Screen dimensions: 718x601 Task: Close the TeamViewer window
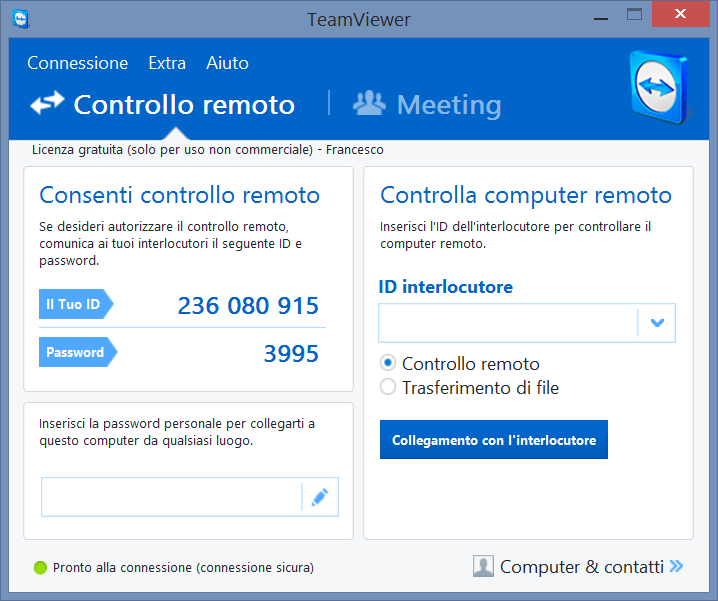point(680,14)
